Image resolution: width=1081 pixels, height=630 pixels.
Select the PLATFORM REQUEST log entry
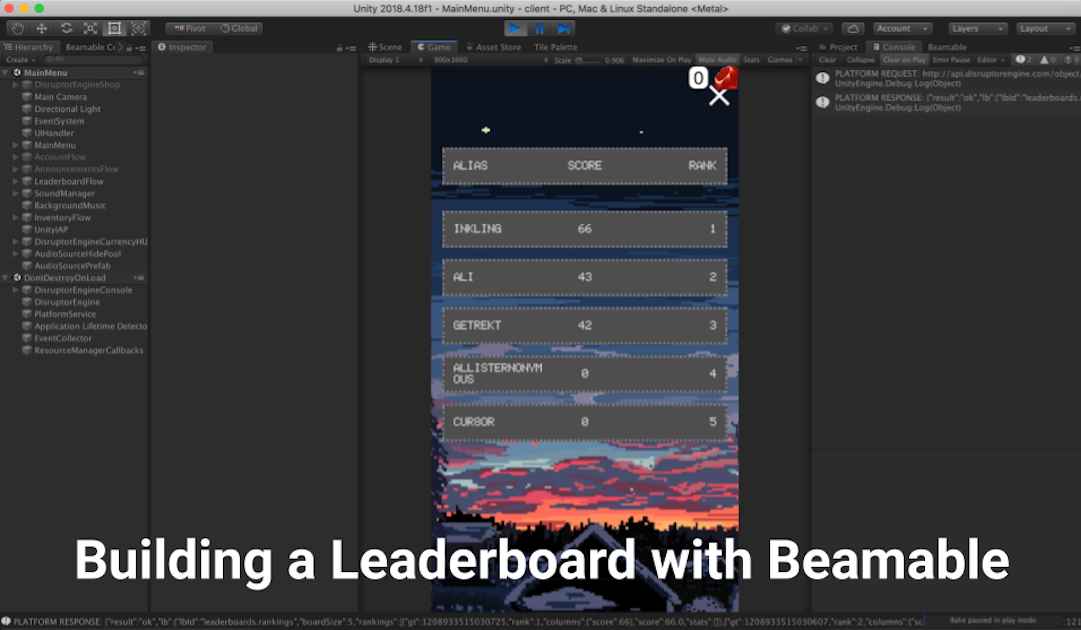[x=946, y=79]
